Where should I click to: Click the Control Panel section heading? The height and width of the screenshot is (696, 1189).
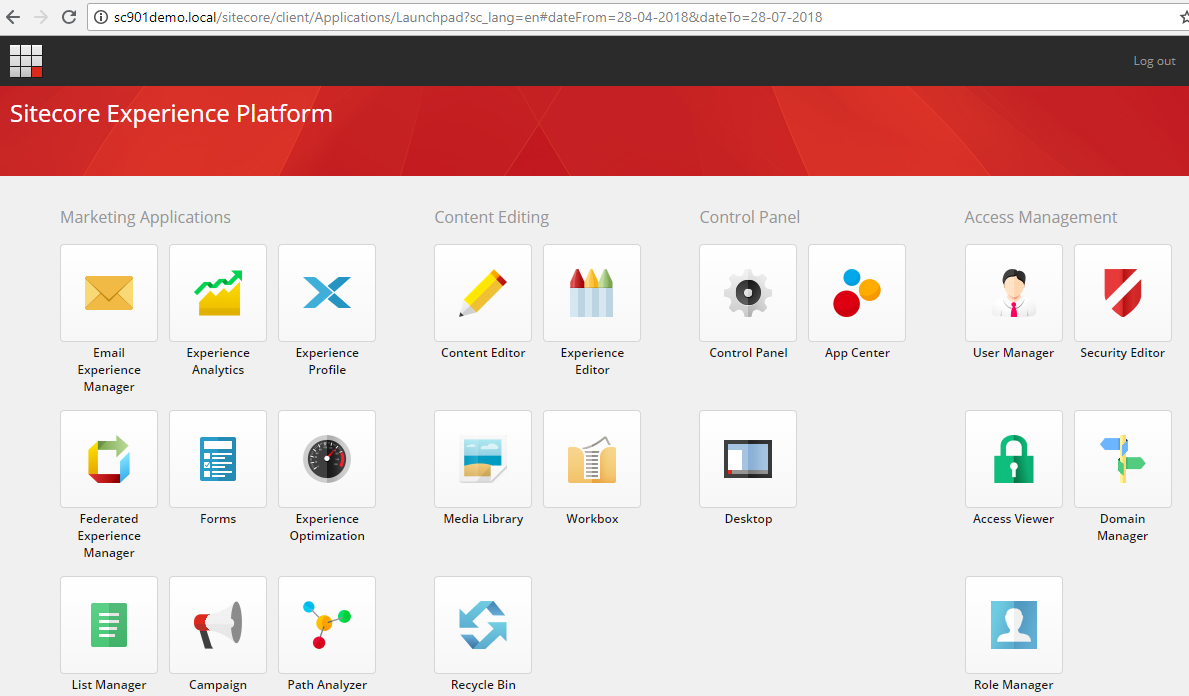(x=749, y=217)
